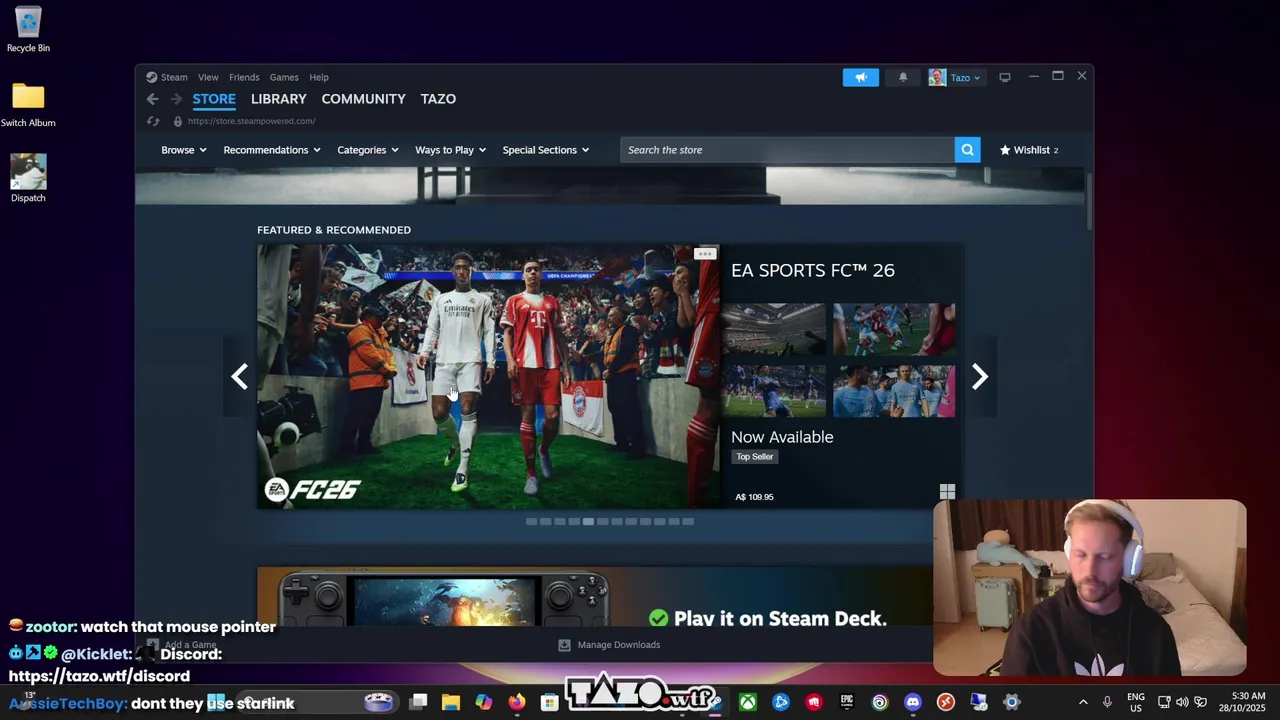
Task: Show previous featured game with left arrow
Action: [239, 376]
